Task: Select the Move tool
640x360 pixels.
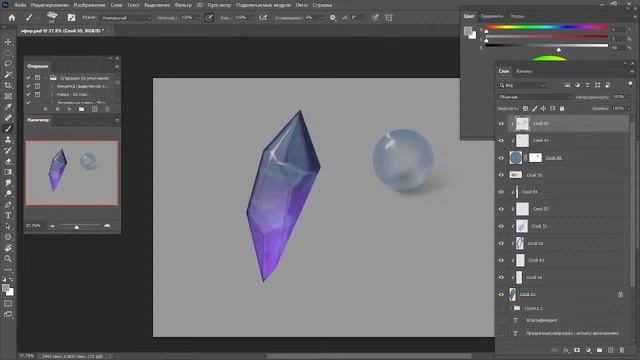Action: tap(8, 42)
